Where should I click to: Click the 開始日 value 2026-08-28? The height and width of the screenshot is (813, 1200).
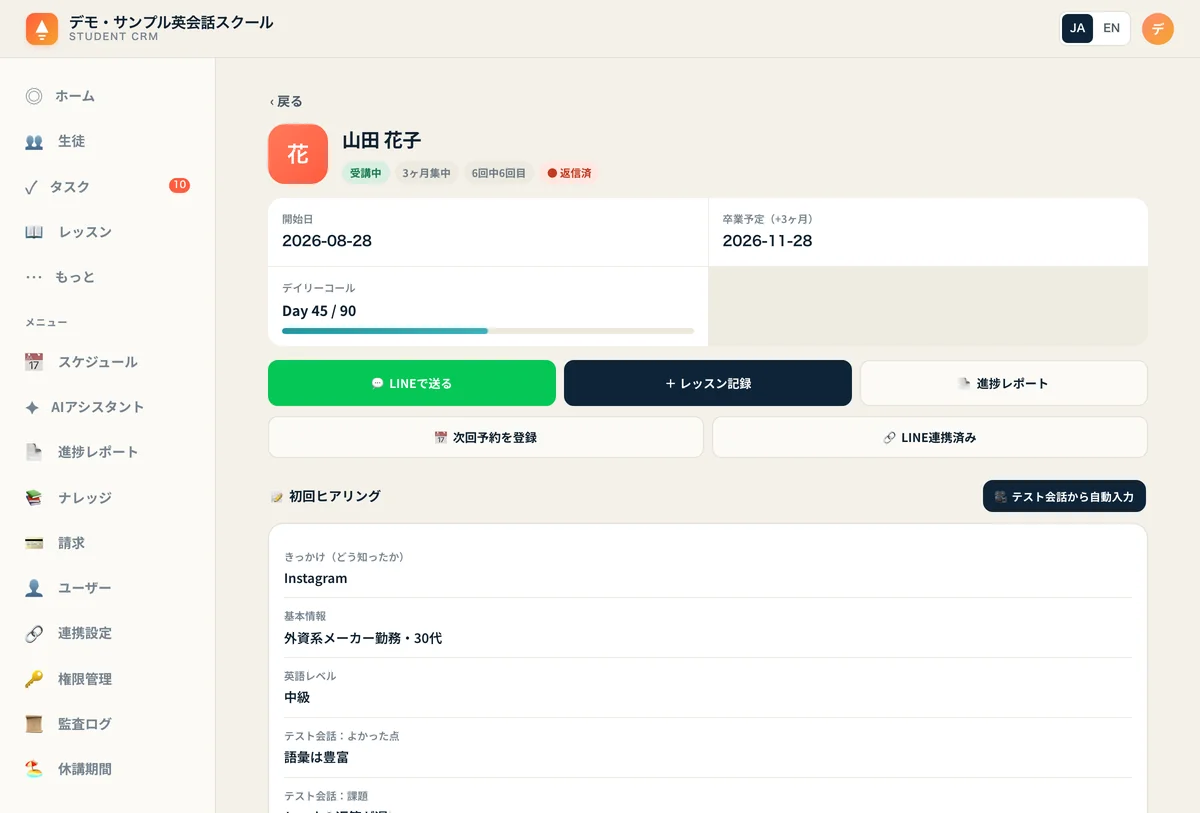327,241
